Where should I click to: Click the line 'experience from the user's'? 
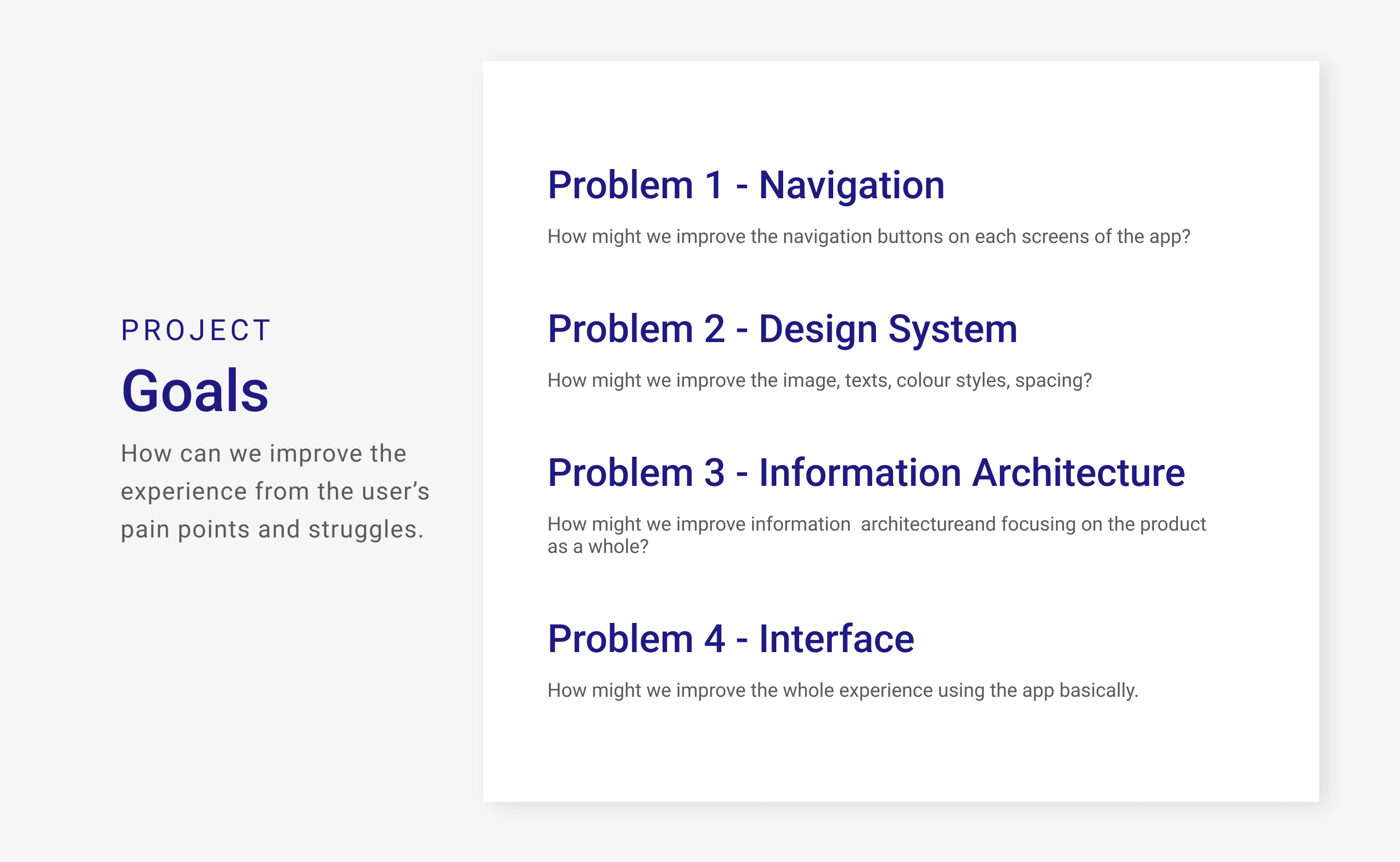pos(275,491)
